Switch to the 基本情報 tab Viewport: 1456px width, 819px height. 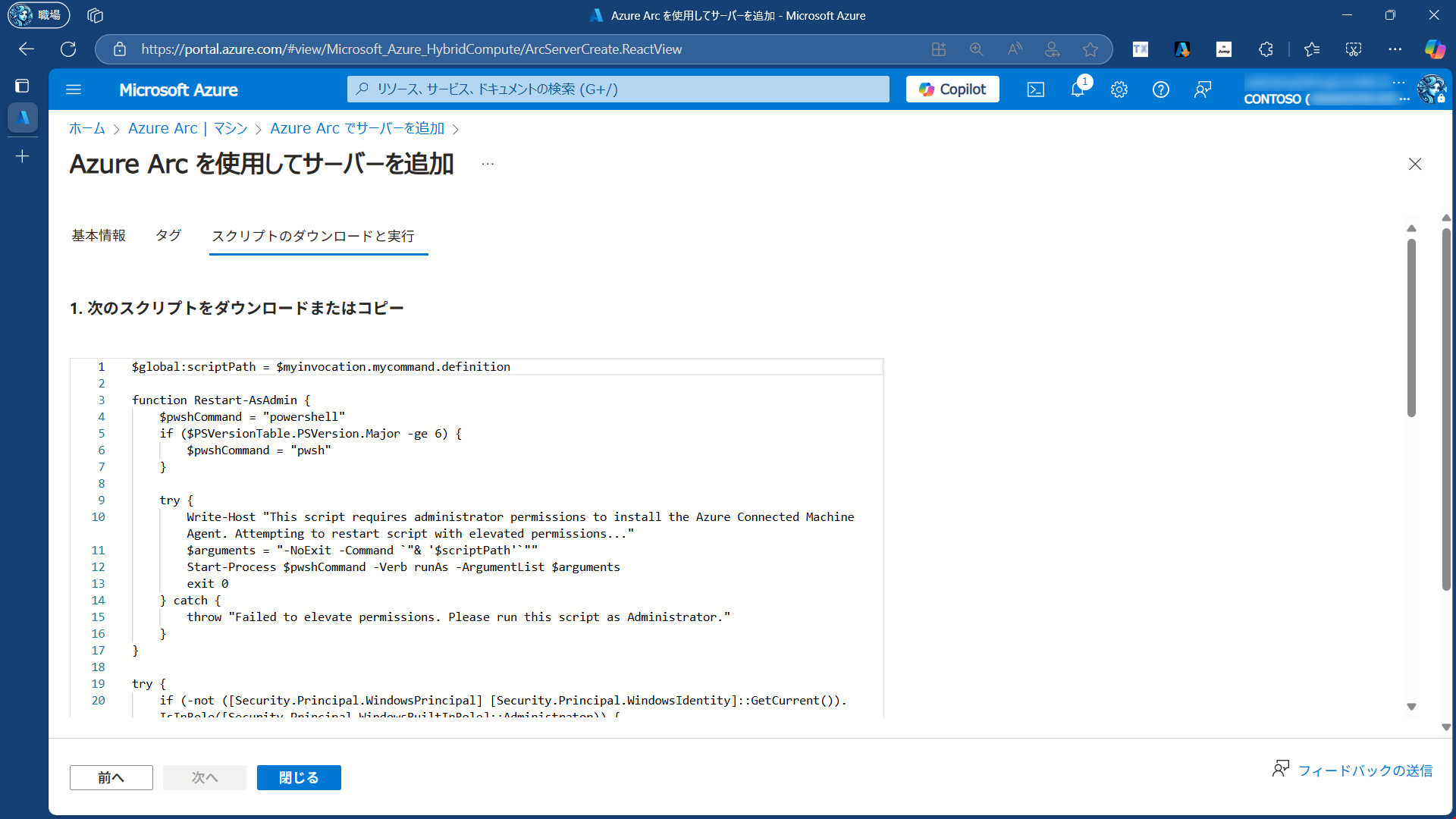point(99,236)
